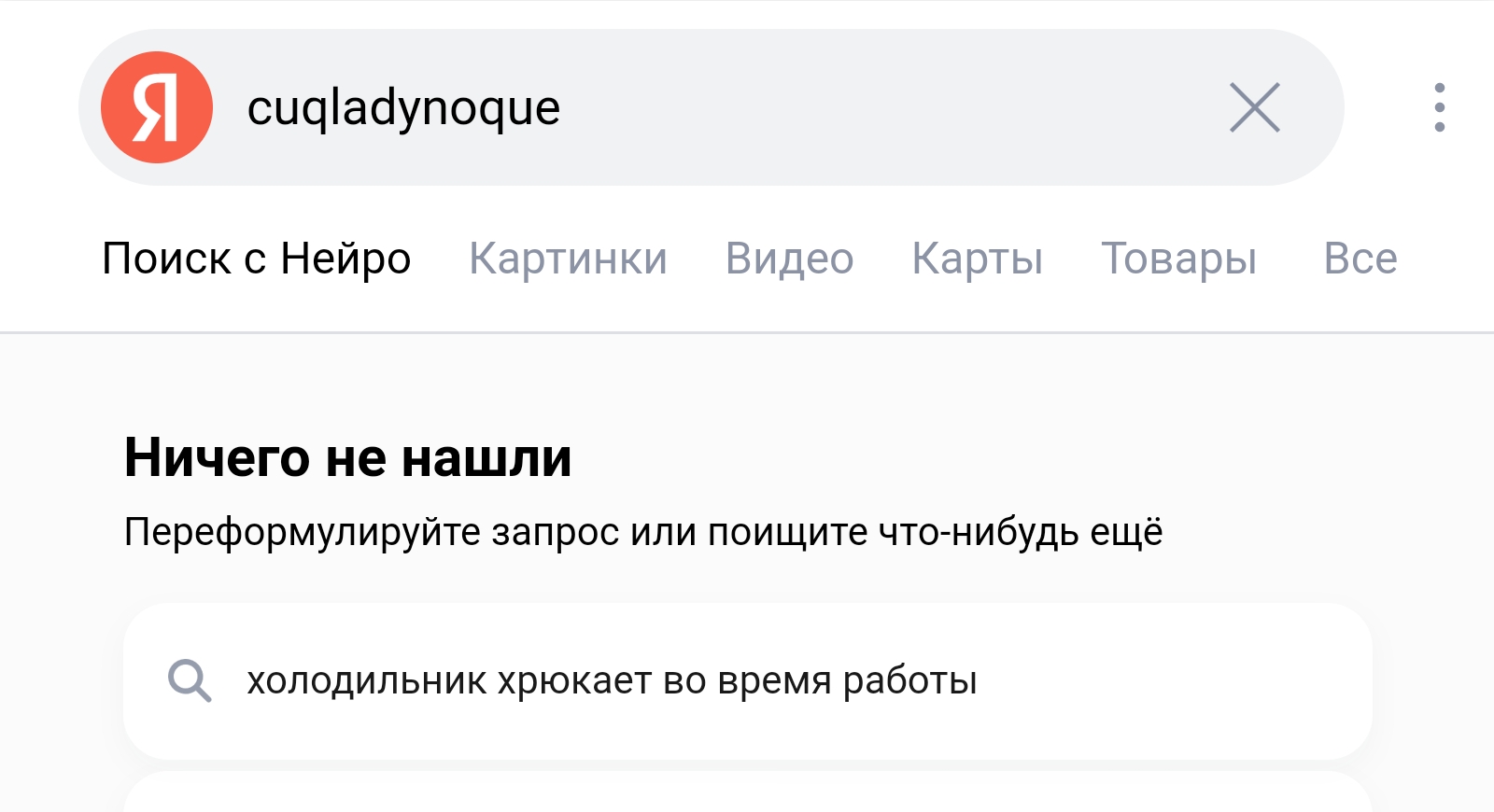The width and height of the screenshot is (1494, 812).
Task: Select the Поиск с Нейро tab
Action: pyautogui.click(x=257, y=259)
